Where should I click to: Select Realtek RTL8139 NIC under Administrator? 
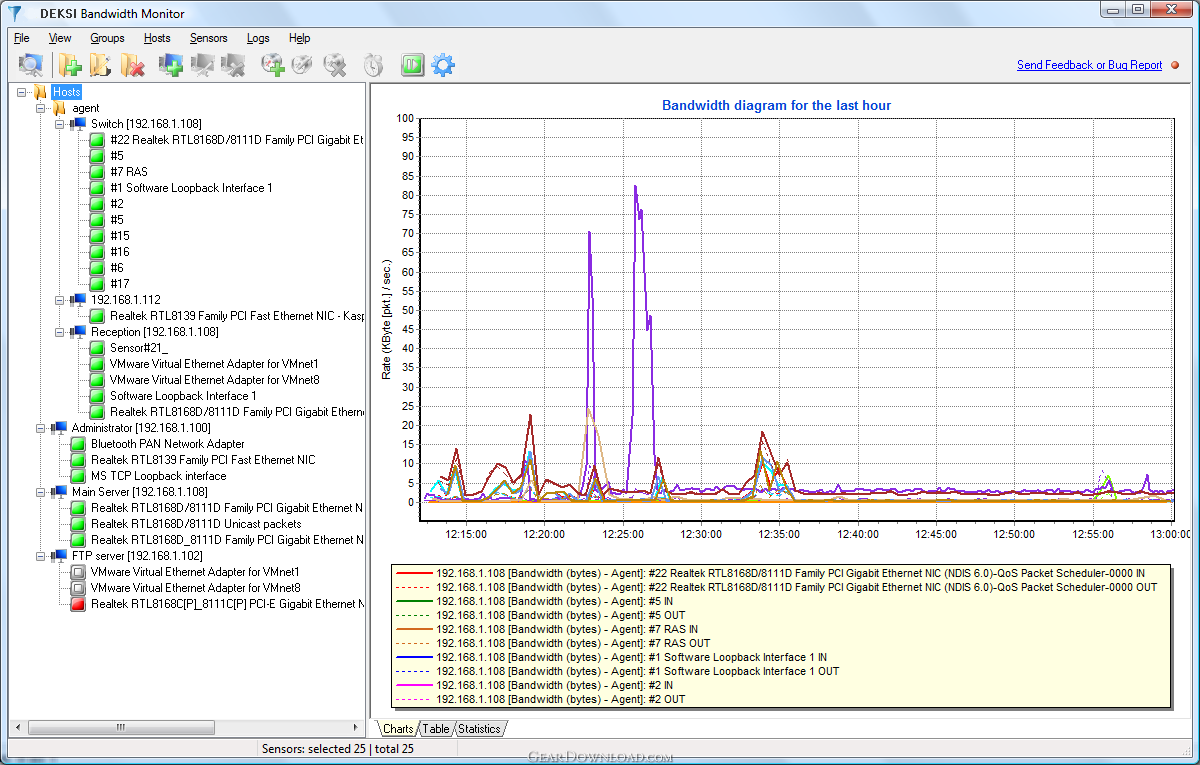click(203, 460)
